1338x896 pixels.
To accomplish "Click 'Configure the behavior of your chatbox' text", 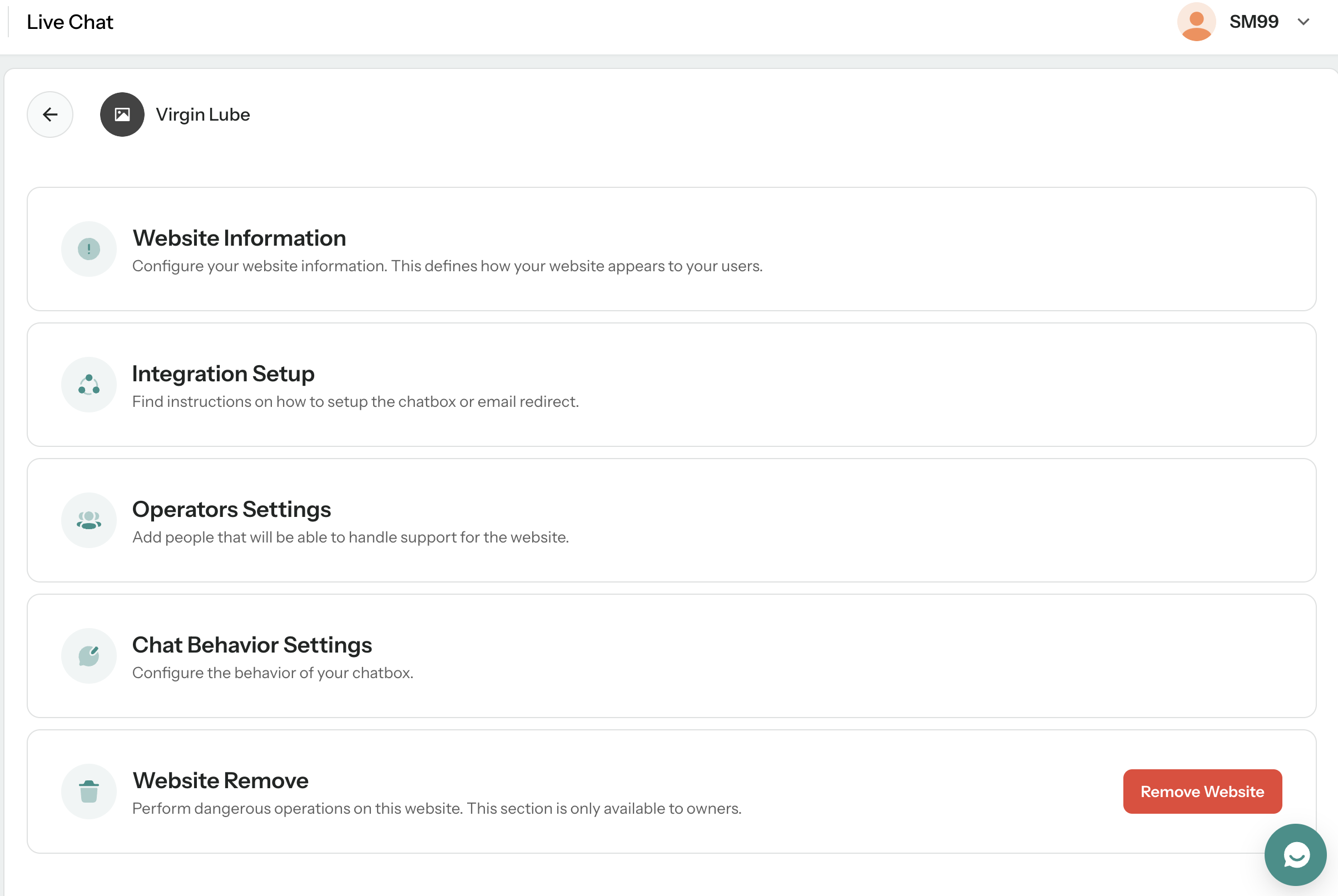I will point(272,673).
